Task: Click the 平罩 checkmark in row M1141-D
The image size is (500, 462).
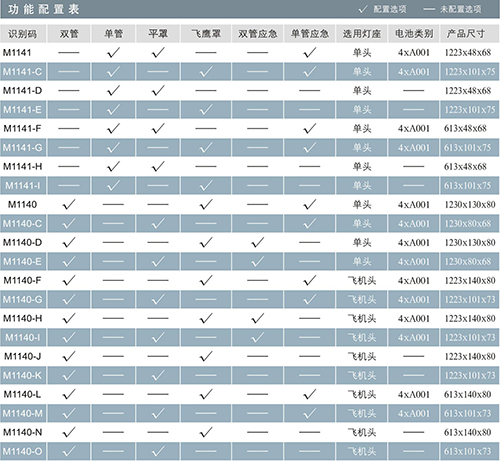Action: (158, 90)
